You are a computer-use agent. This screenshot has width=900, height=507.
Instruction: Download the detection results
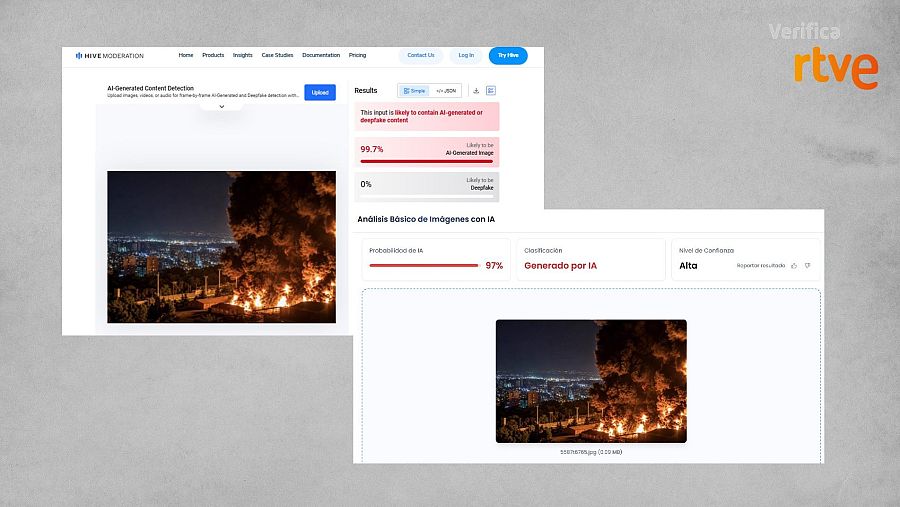pyautogui.click(x=476, y=91)
